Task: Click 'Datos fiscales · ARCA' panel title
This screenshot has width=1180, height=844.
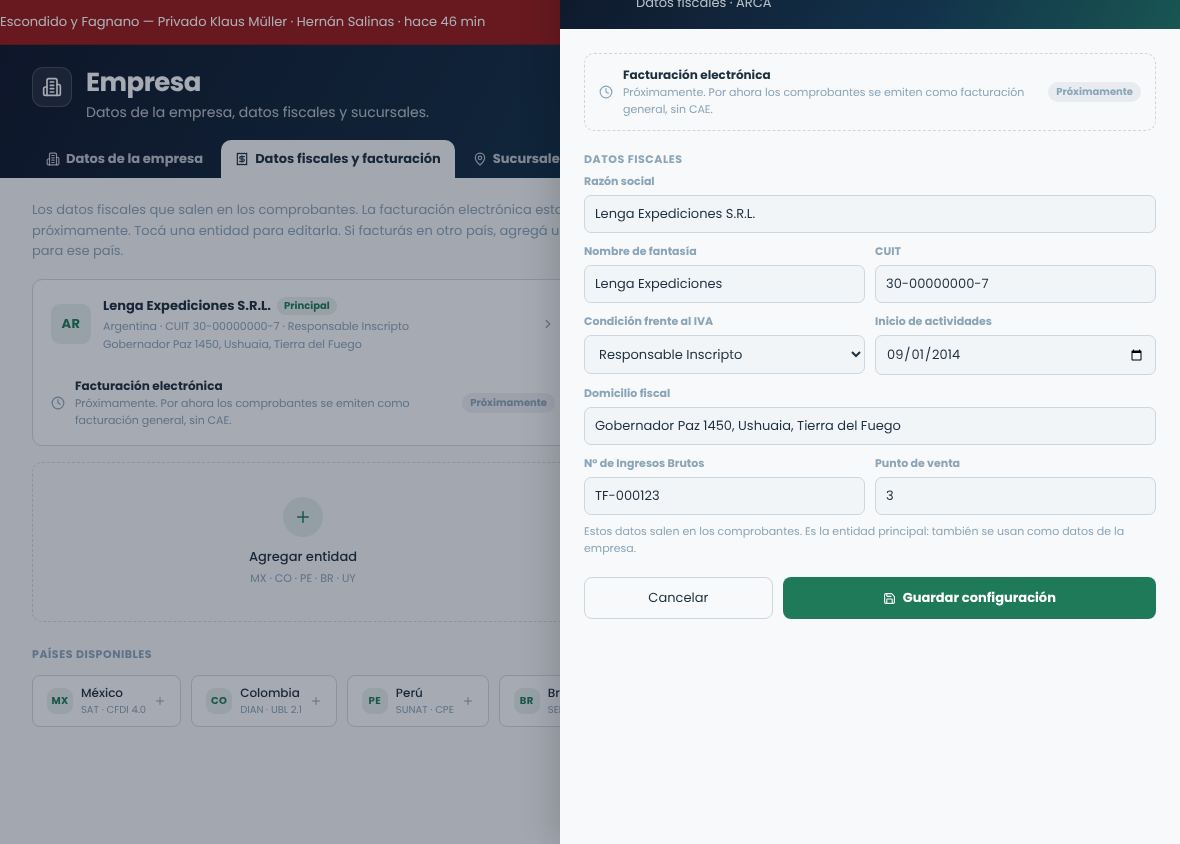Action: pos(704,5)
